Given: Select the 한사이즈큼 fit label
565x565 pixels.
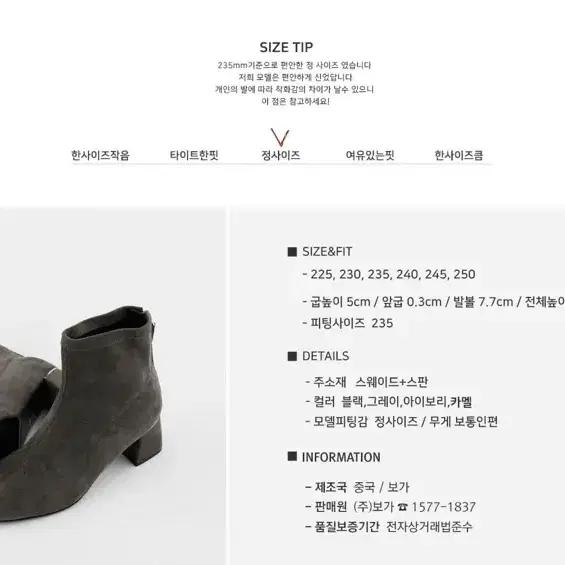Looking at the screenshot, I should (459, 155).
